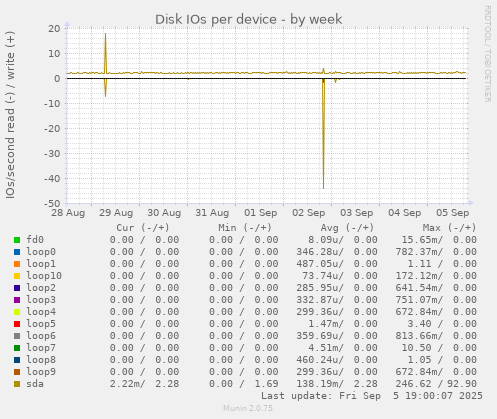This screenshot has height=419, width=497.
Task: Click the 'Max (-/+)' column header
Action: coord(449,228)
